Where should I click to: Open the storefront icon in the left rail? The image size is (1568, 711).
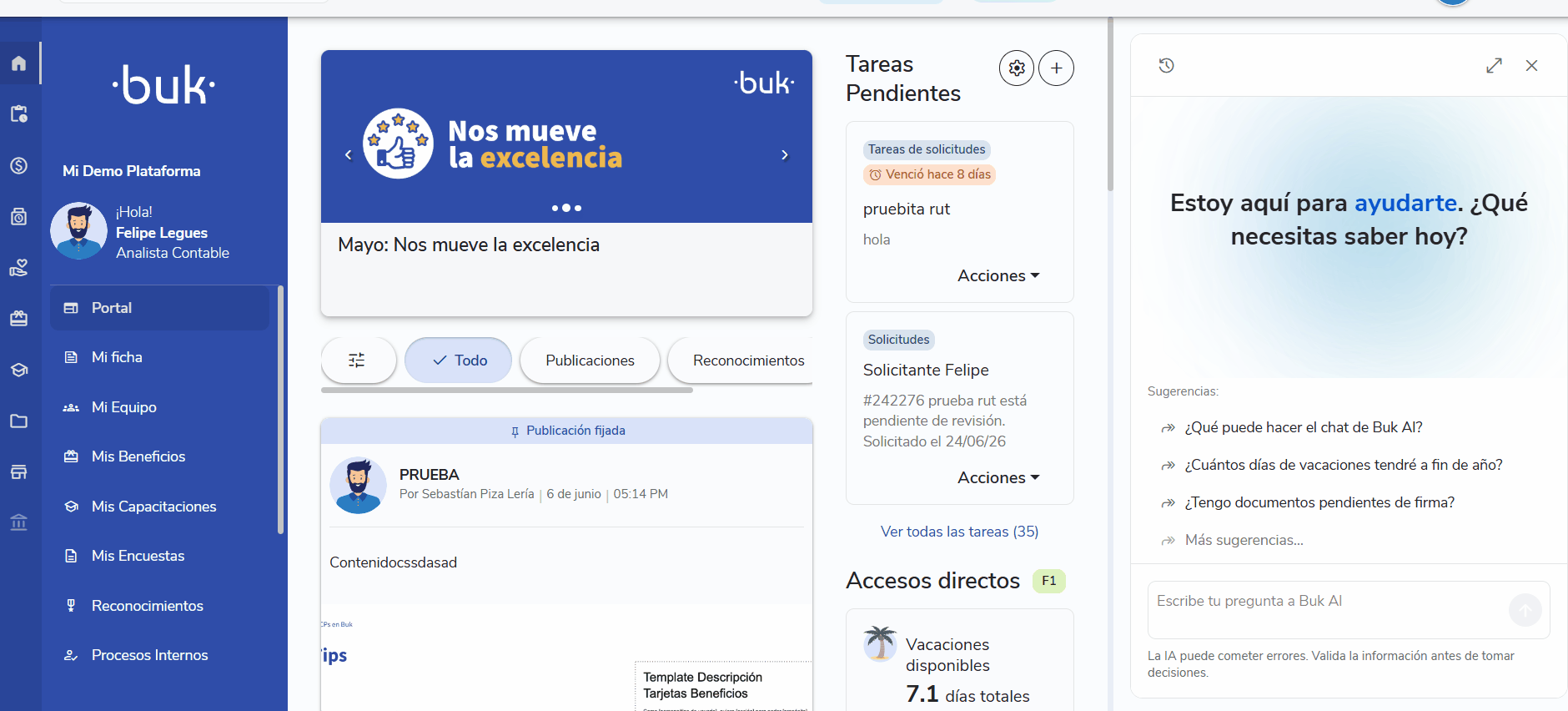pyautogui.click(x=18, y=472)
